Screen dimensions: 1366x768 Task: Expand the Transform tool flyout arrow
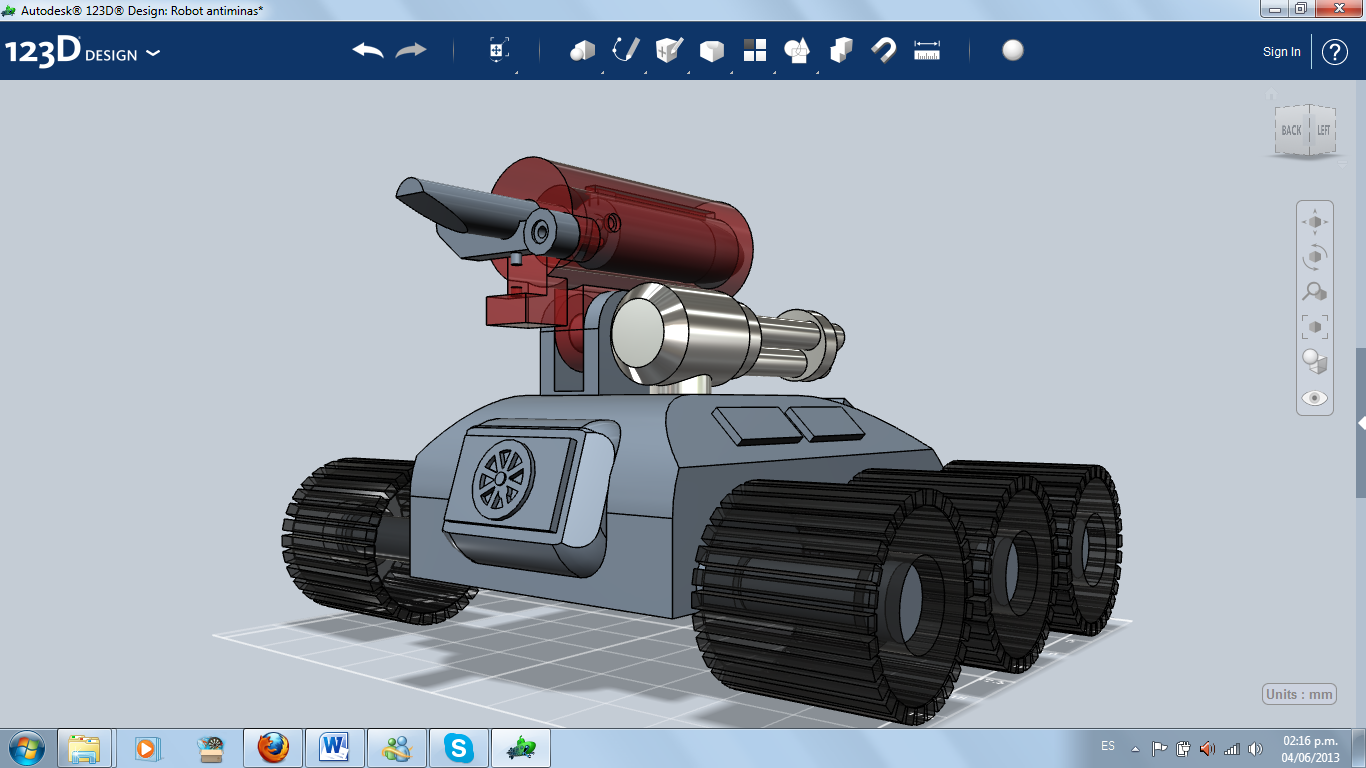click(516, 72)
